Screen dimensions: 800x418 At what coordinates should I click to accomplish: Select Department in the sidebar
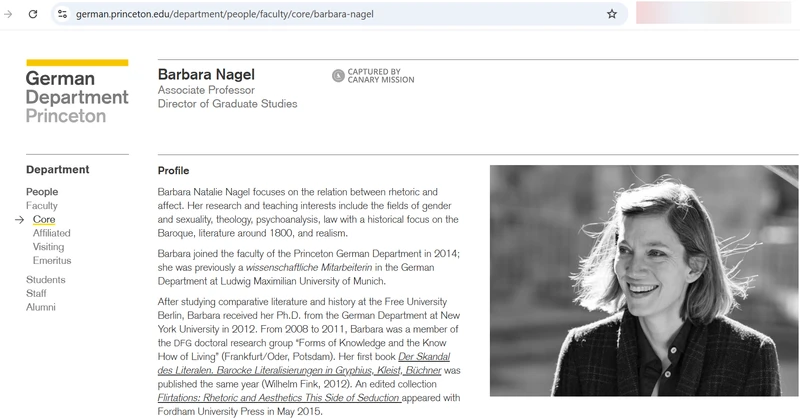(x=58, y=169)
